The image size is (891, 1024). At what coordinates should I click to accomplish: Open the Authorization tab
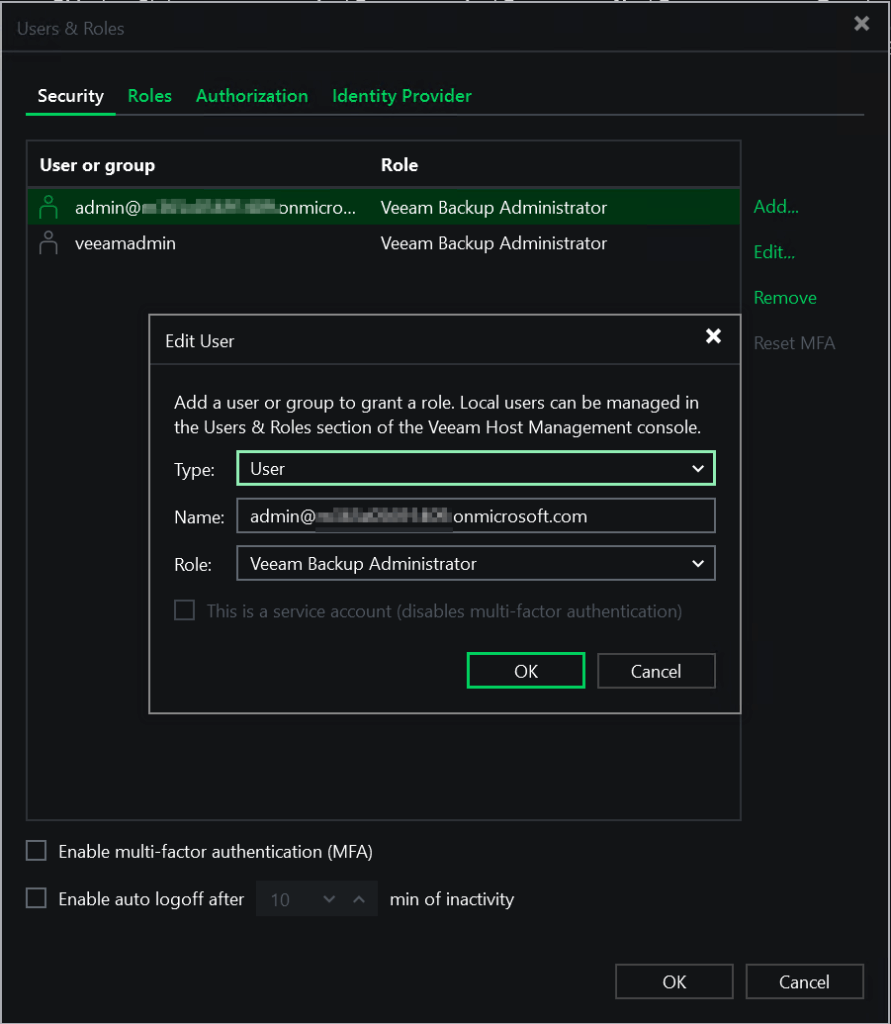click(252, 96)
